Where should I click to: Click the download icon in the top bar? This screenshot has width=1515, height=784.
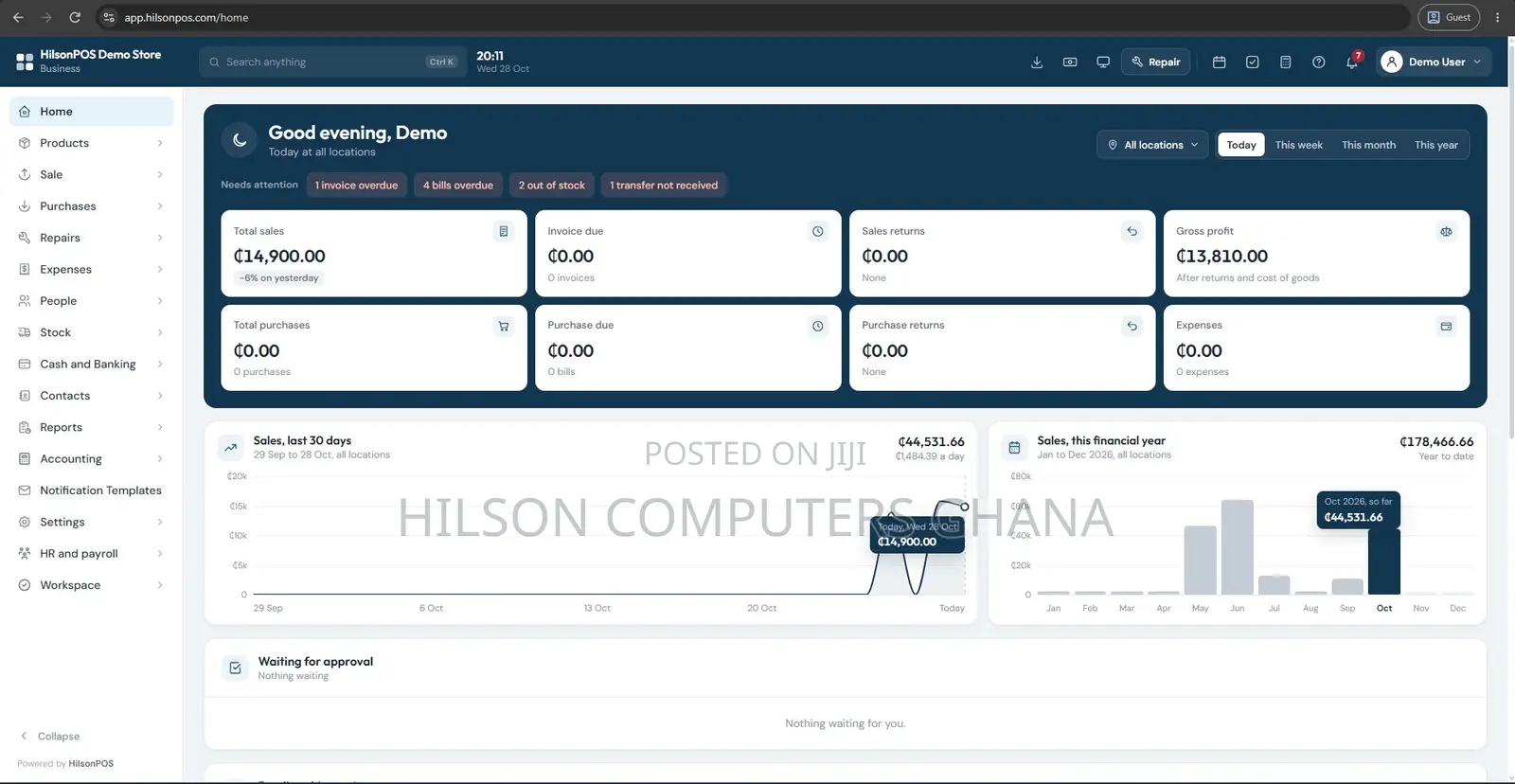coord(1037,62)
